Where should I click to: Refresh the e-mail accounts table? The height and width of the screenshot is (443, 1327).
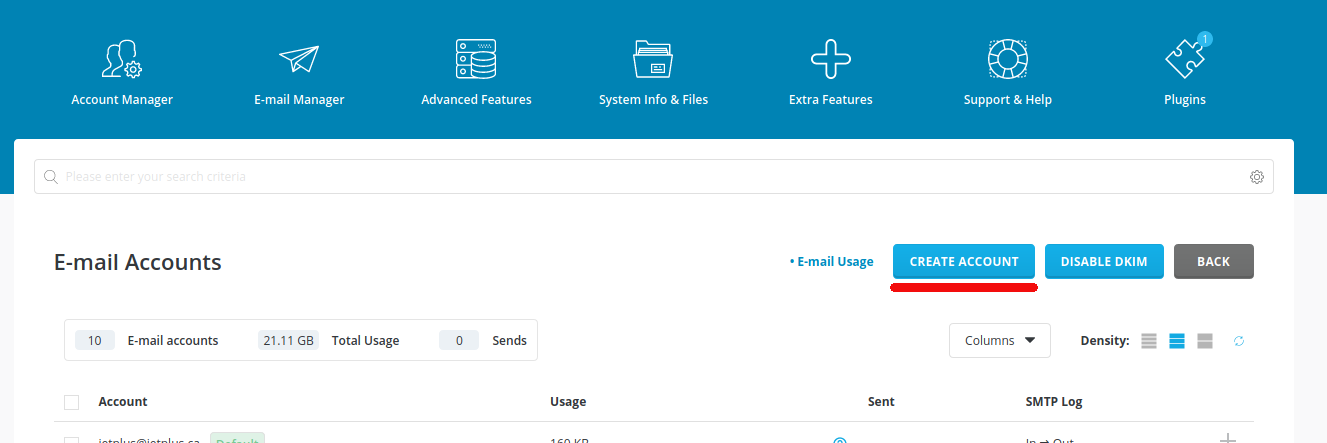pos(1238,341)
